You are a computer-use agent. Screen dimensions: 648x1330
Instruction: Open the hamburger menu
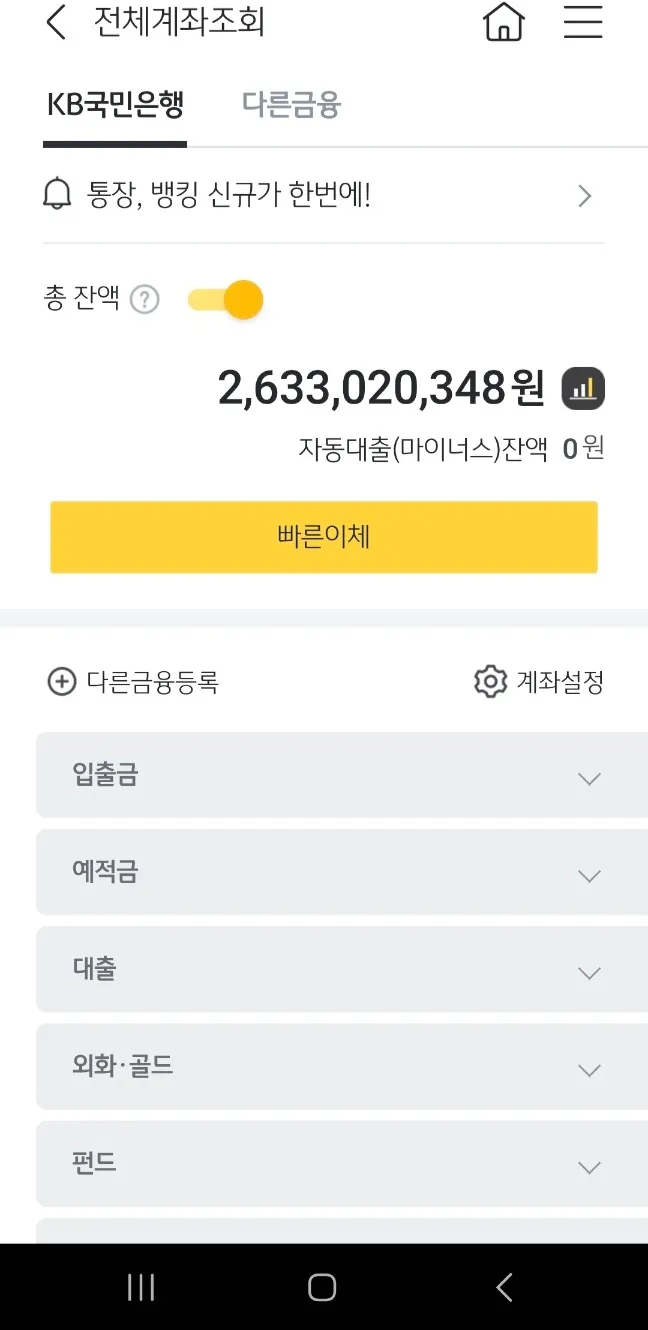click(583, 22)
